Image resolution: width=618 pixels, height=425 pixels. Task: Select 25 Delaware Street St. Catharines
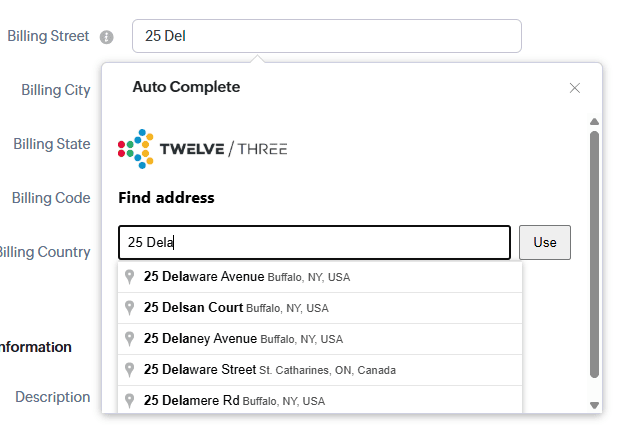point(270,370)
